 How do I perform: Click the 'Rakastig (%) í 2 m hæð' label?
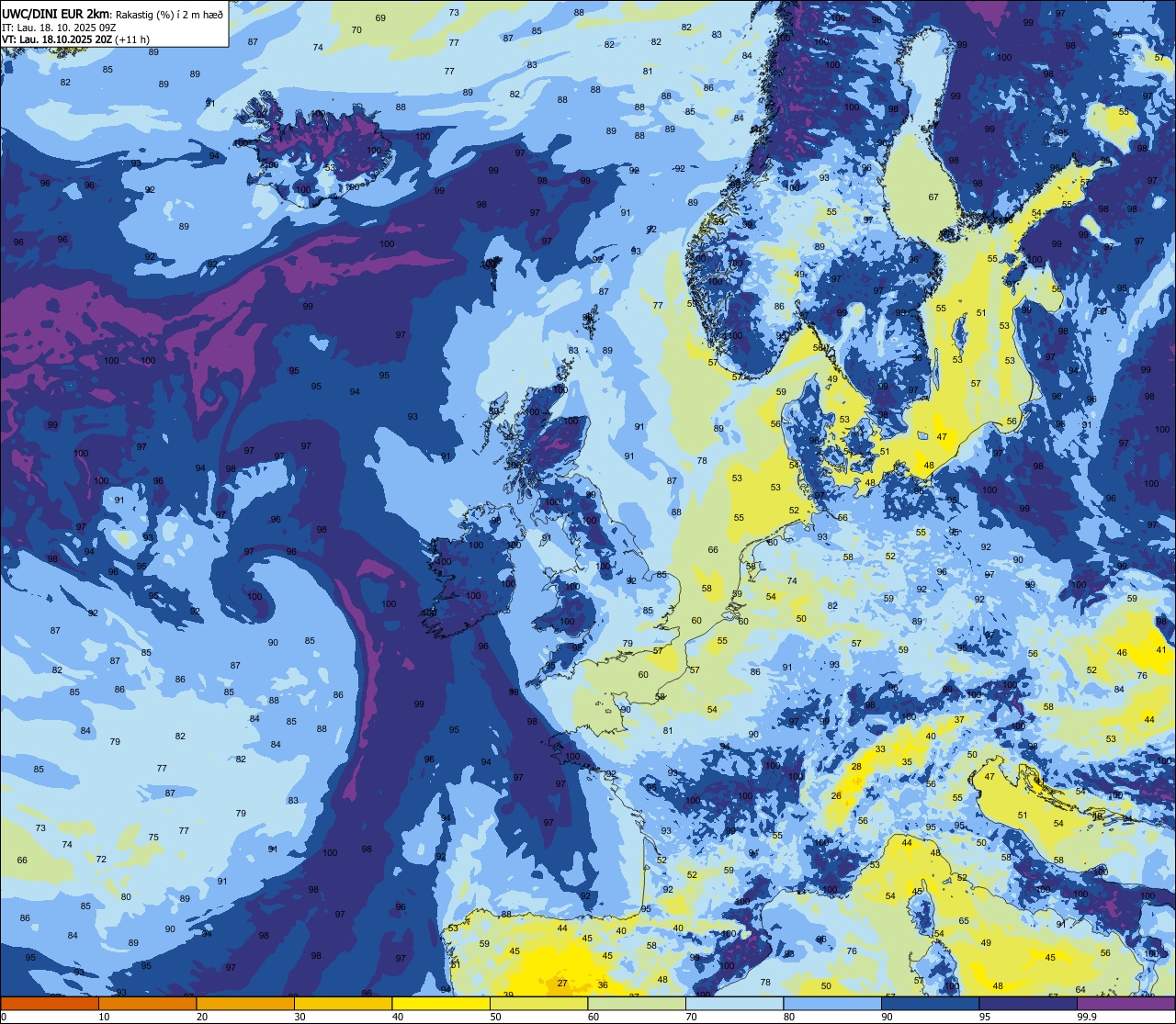click(167, 14)
